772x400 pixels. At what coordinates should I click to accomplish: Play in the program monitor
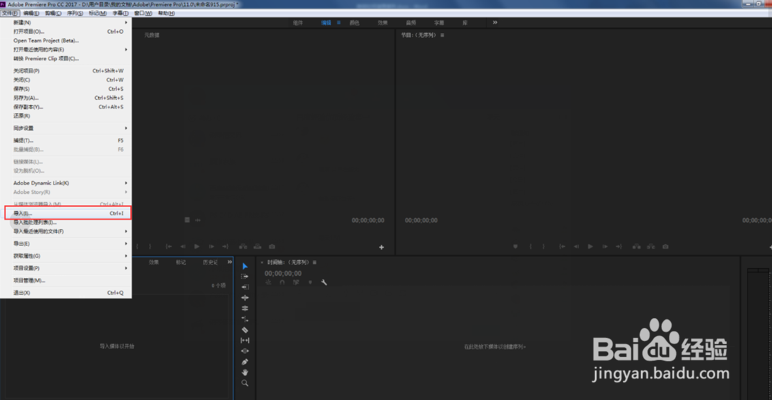pyautogui.click(x=590, y=246)
